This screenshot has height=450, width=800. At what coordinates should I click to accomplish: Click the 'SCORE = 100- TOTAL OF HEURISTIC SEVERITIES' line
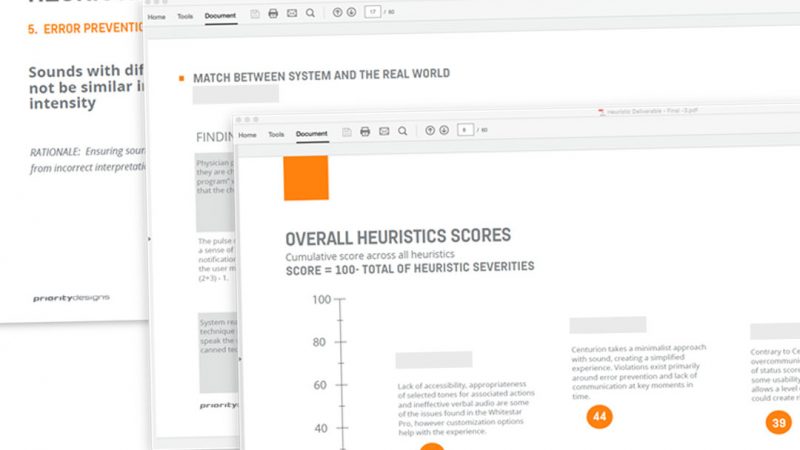[410, 268]
